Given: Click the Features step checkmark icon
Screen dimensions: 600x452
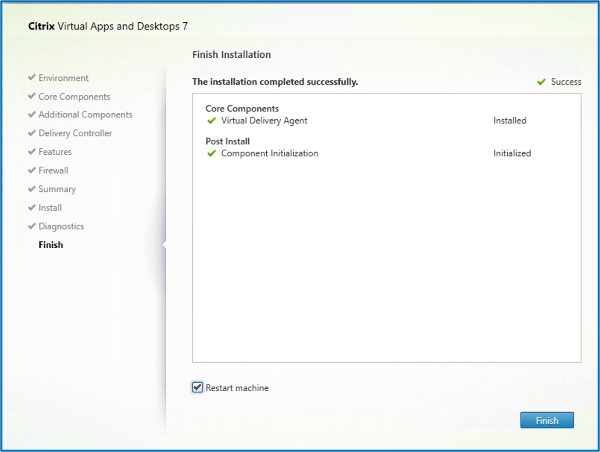Looking at the screenshot, I should (x=32, y=152).
